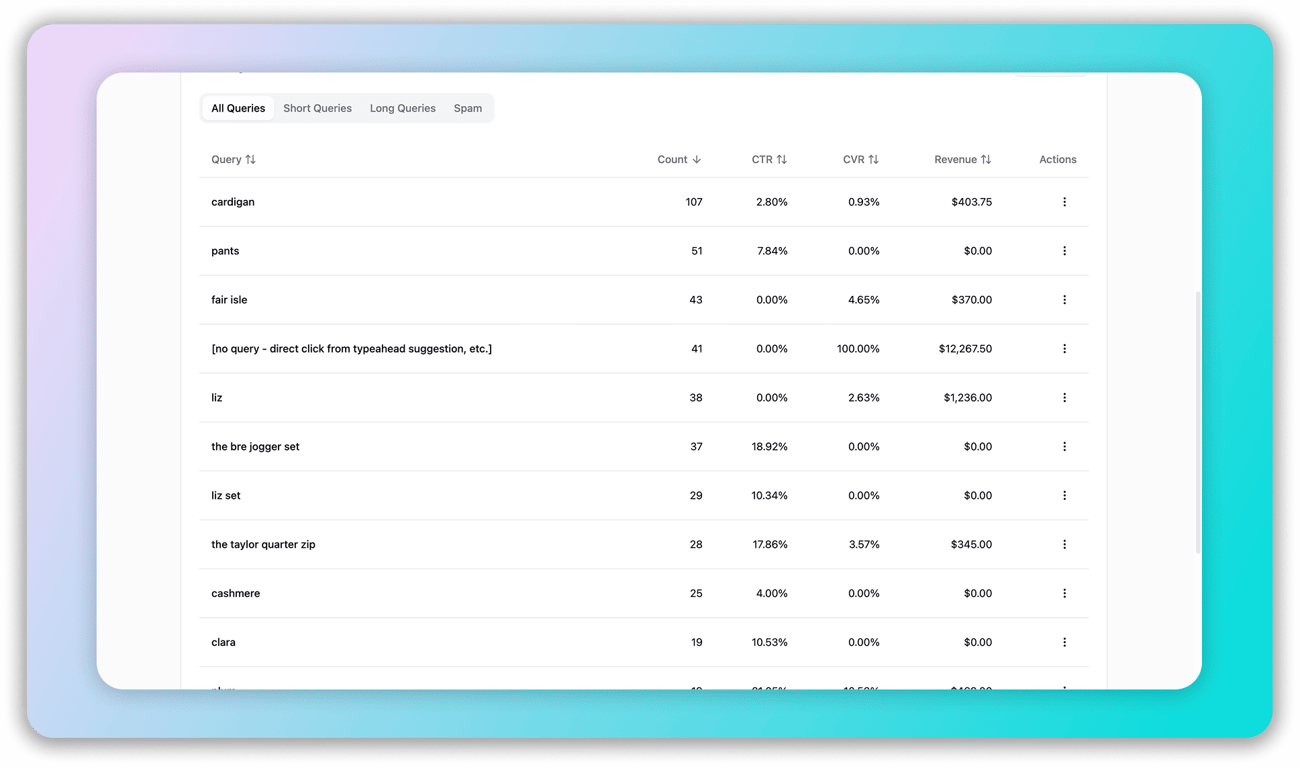Sort table by Count column arrow
1300x768 pixels.
697,160
